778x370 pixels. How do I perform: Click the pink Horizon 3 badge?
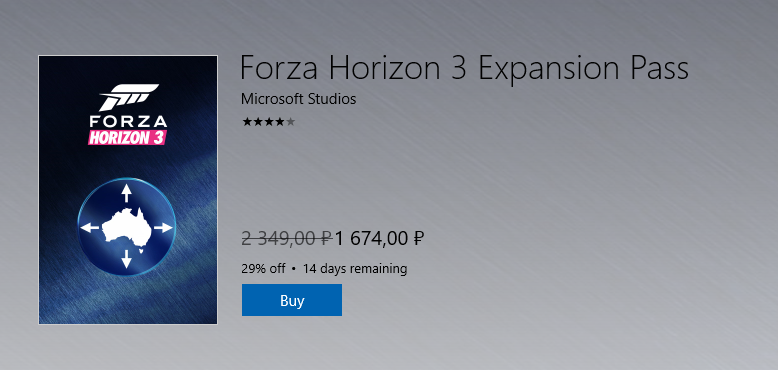tap(127, 137)
